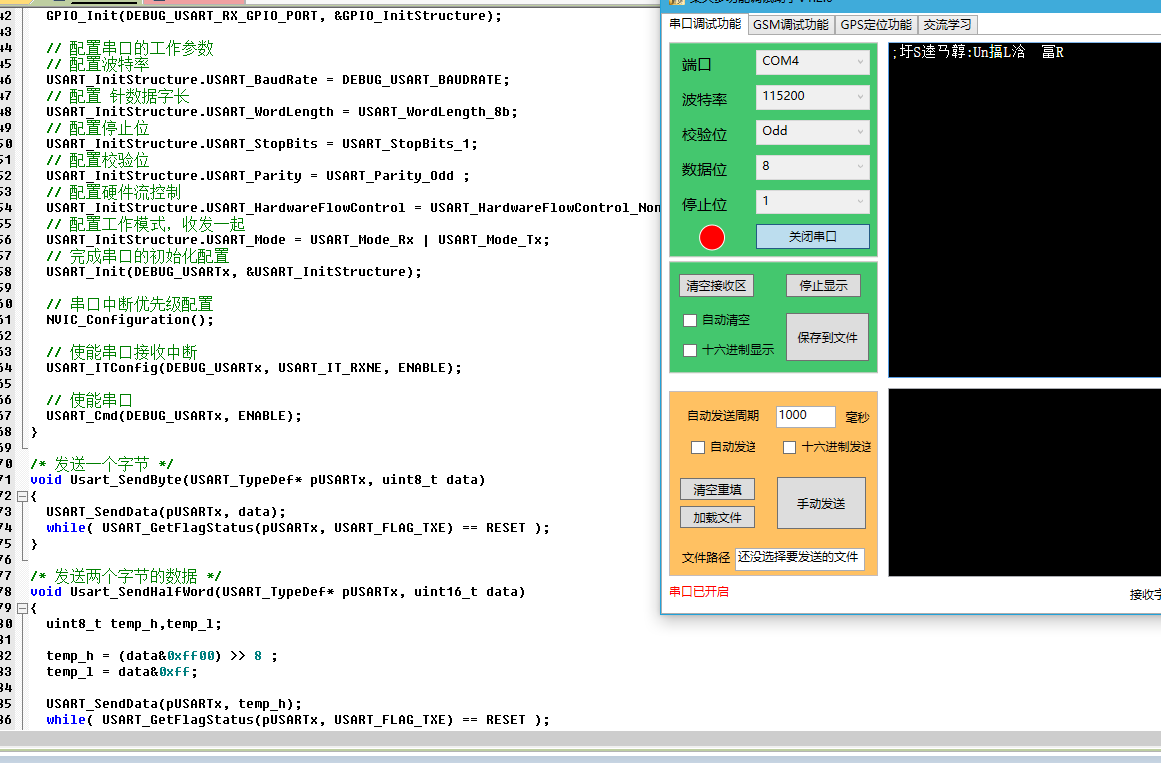Click the 自动发送周期 input field
The image size is (1161, 763).
click(x=805, y=416)
